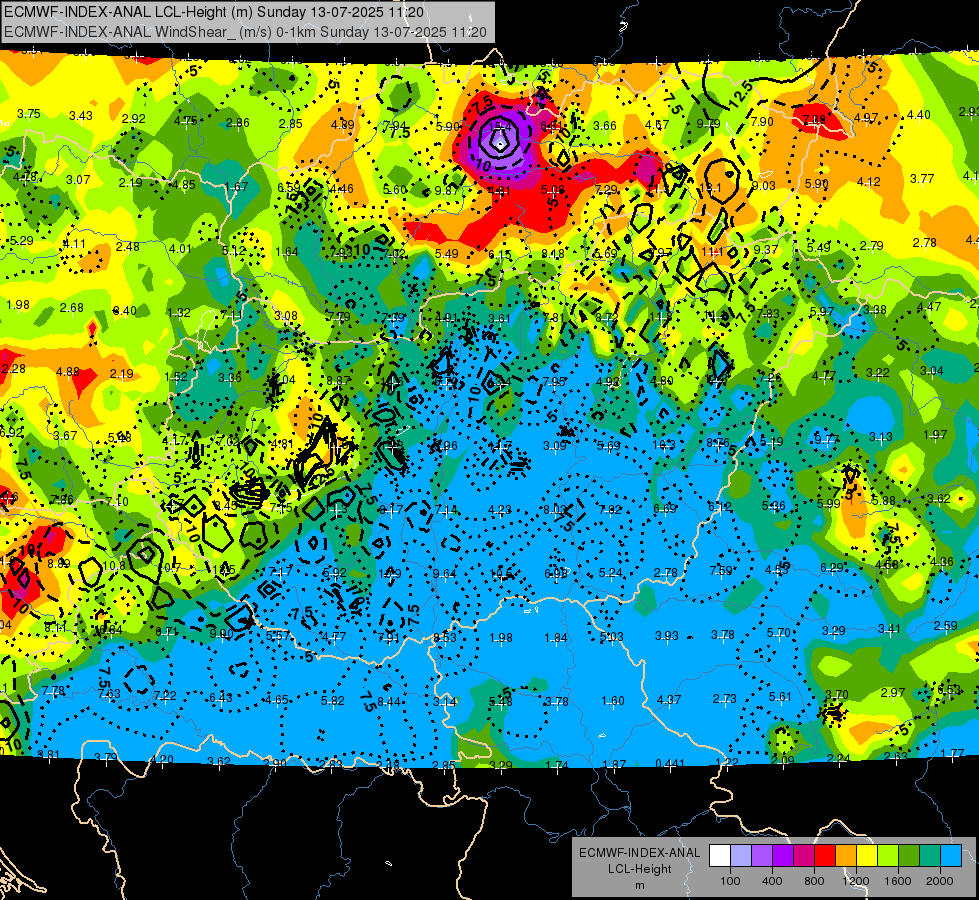979x900 pixels.
Task: Click the white legend swatch below 100
Action: pos(720,856)
